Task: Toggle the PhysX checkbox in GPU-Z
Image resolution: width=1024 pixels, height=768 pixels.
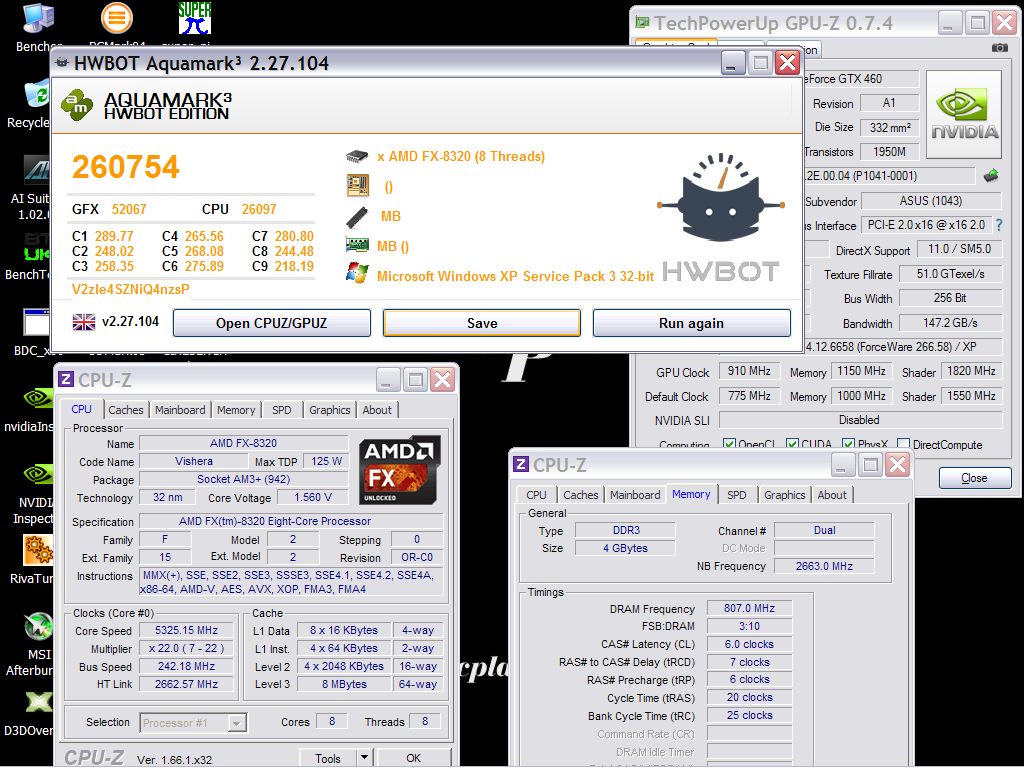Action: point(848,445)
